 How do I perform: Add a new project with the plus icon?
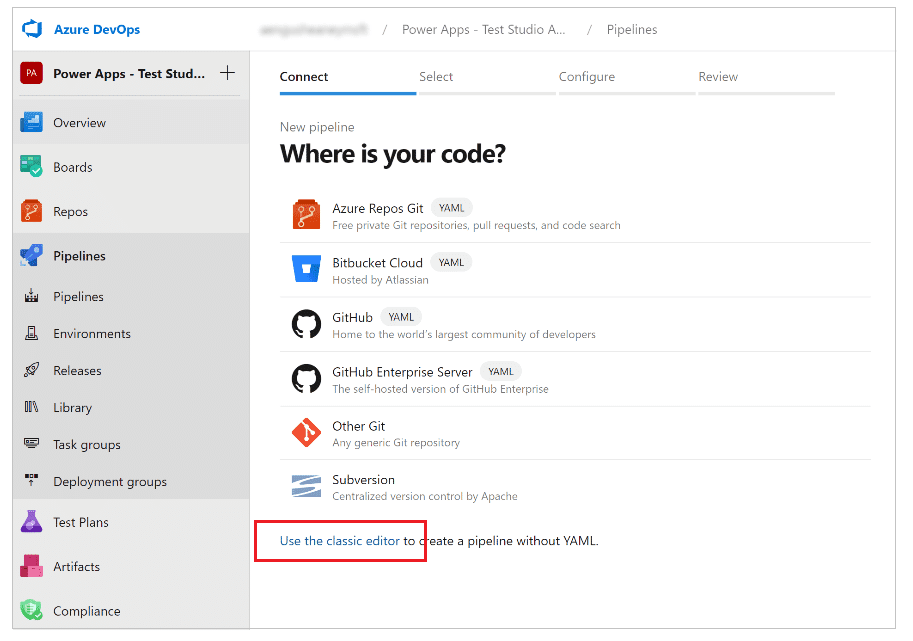[228, 73]
